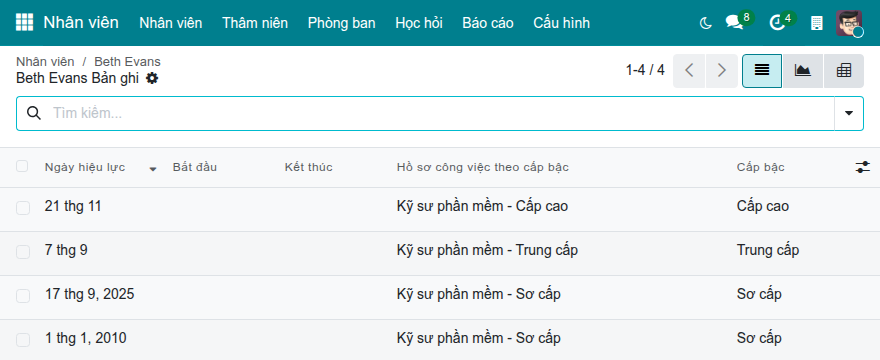
Task: Open the 17 thg 9, 2025 date cell
Action: 89,294
